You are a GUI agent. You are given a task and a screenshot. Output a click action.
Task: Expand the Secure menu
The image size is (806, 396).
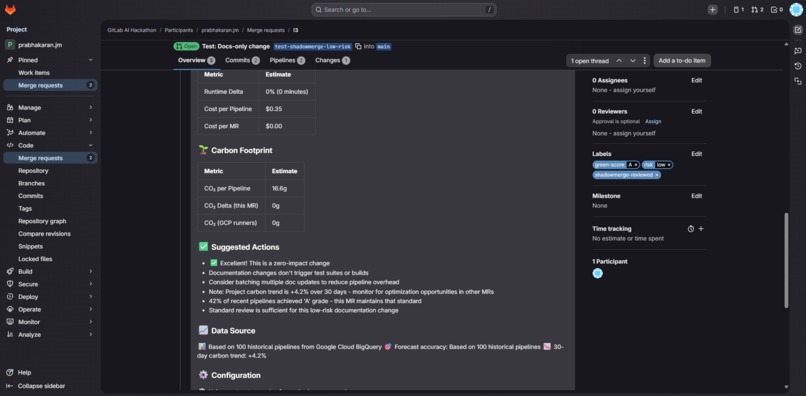(49, 284)
